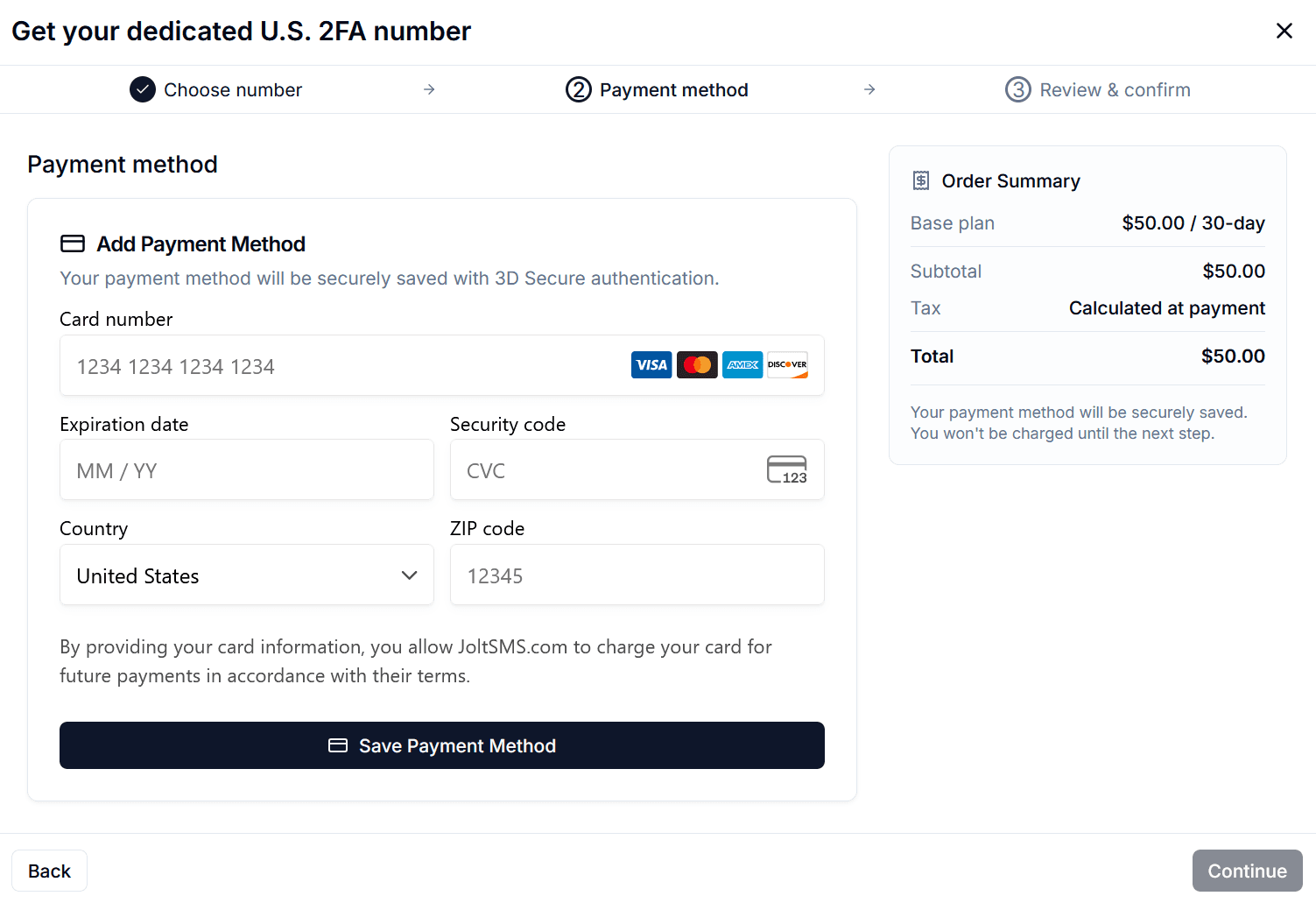Click the CVC card graphic inside Security code field
Image resolution: width=1316 pixels, height=903 pixels.
[x=787, y=469]
